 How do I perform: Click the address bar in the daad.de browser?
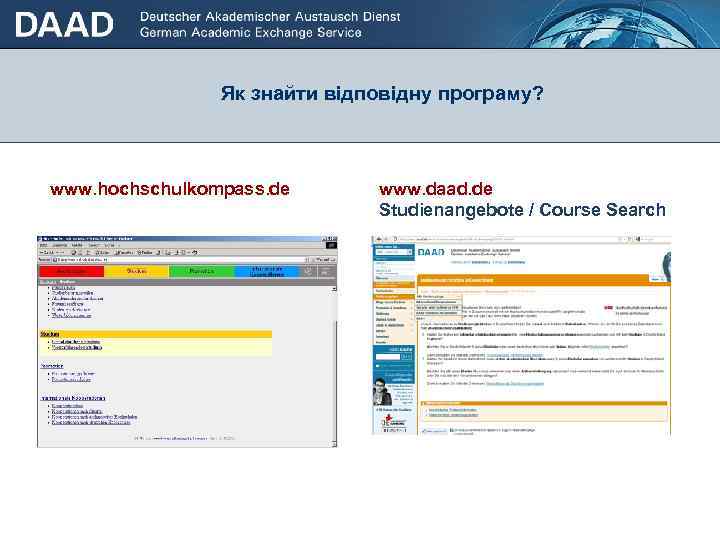(510, 239)
